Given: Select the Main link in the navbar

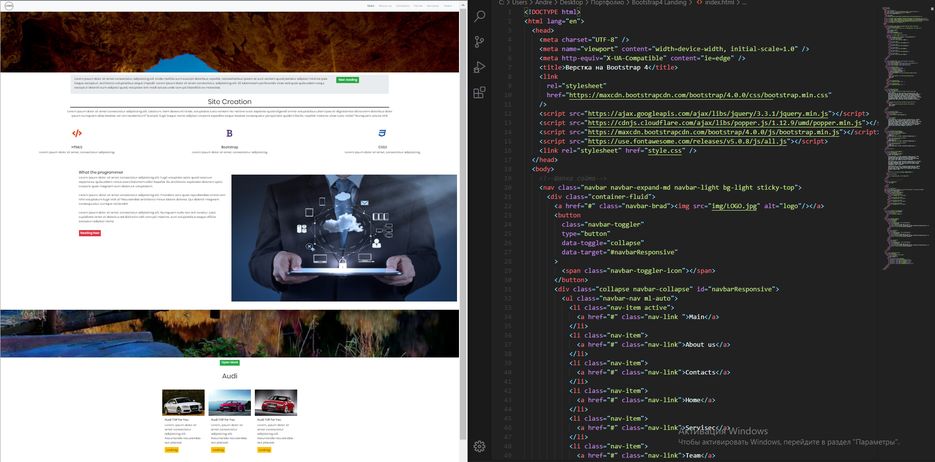Looking at the screenshot, I should coord(371,6).
